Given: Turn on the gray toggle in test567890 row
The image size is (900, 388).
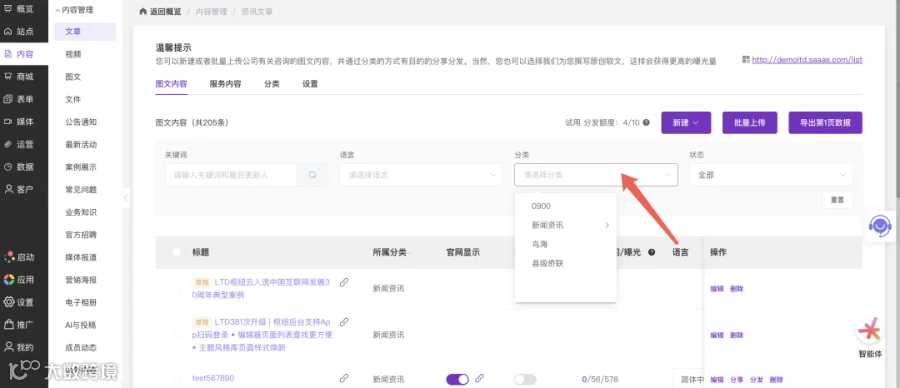Looking at the screenshot, I should 525,379.
